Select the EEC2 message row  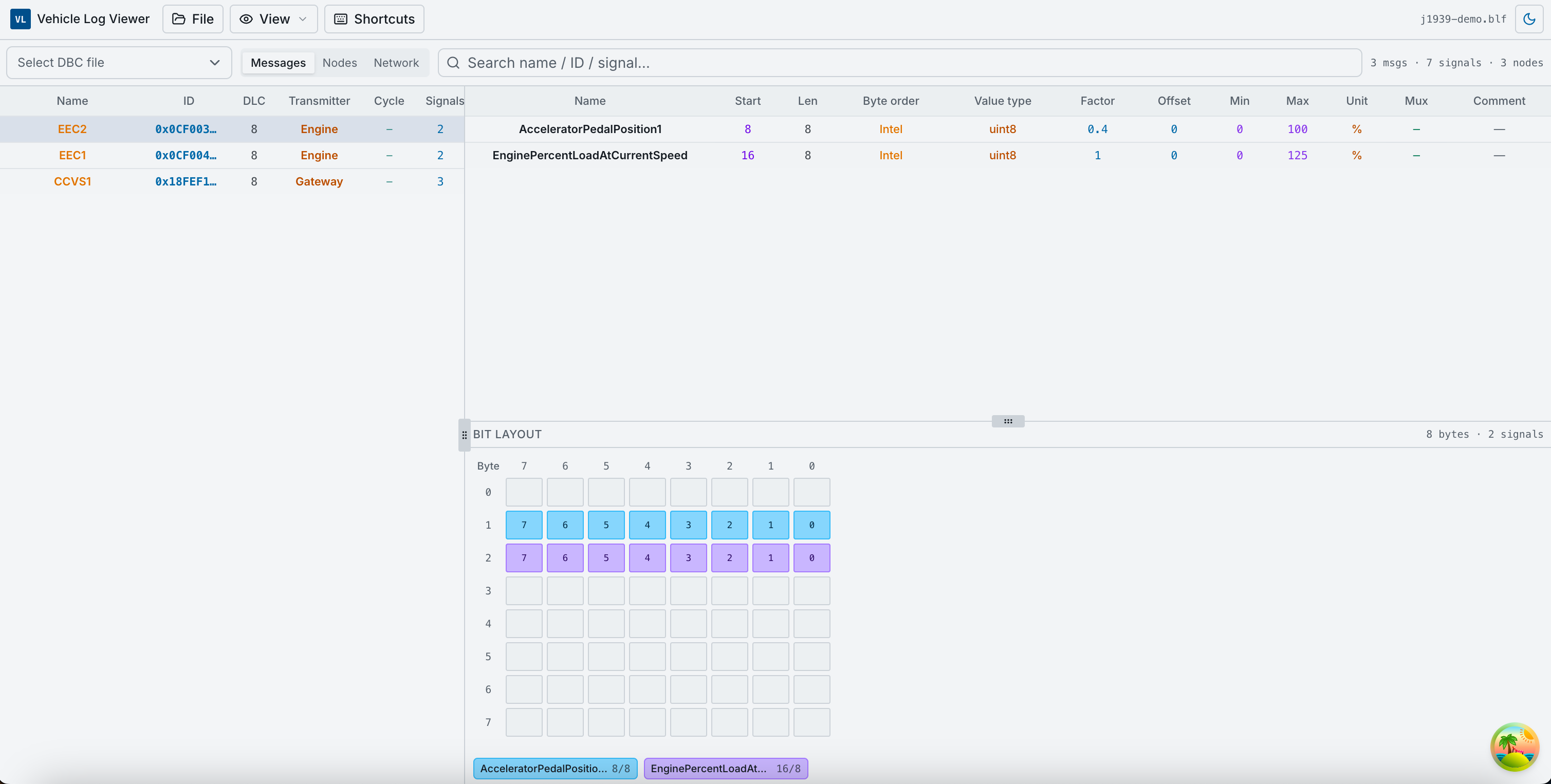pos(232,129)
